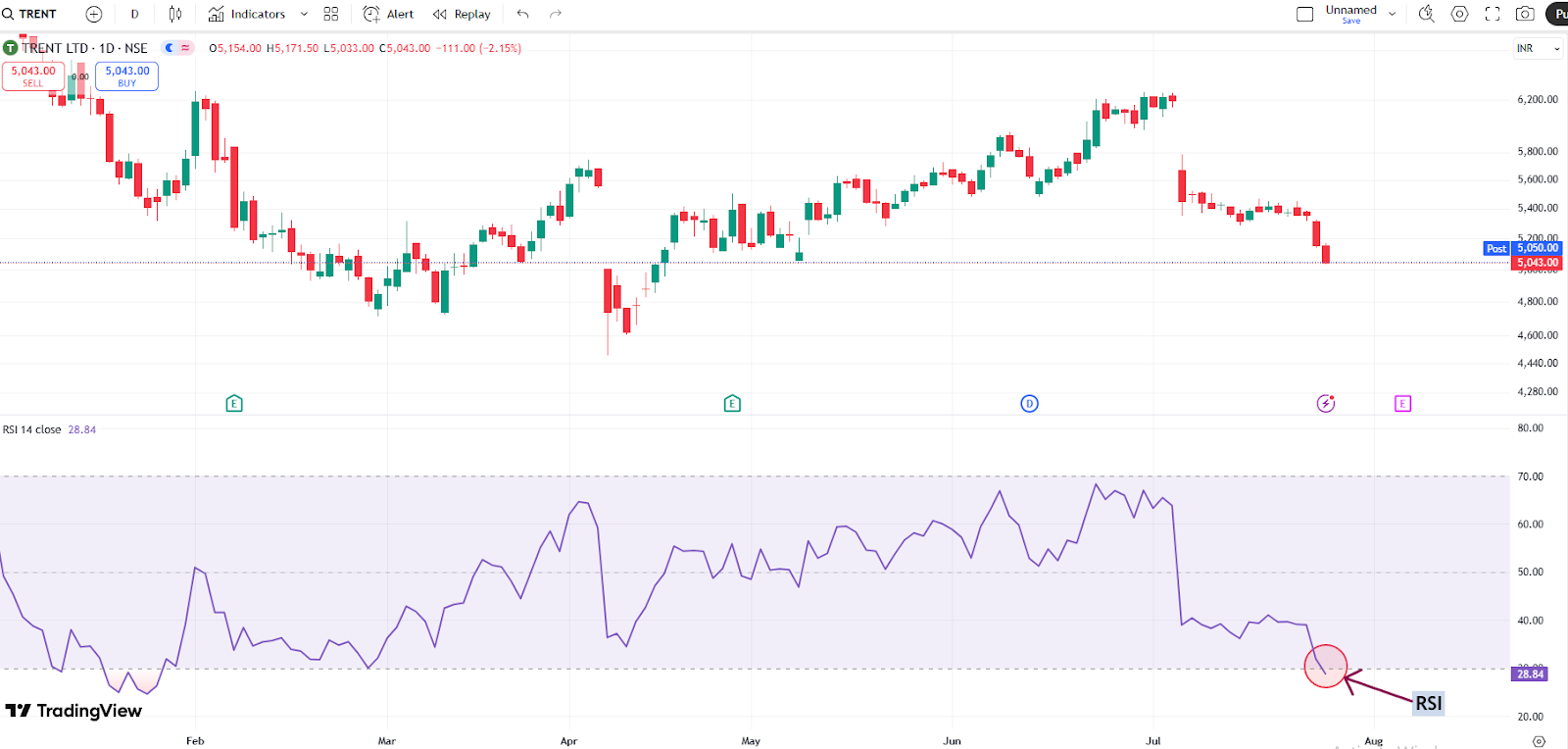The image size is (1568, 749).
Task: Open the indicator templates grid icon
Action: [x=331, y=14]
